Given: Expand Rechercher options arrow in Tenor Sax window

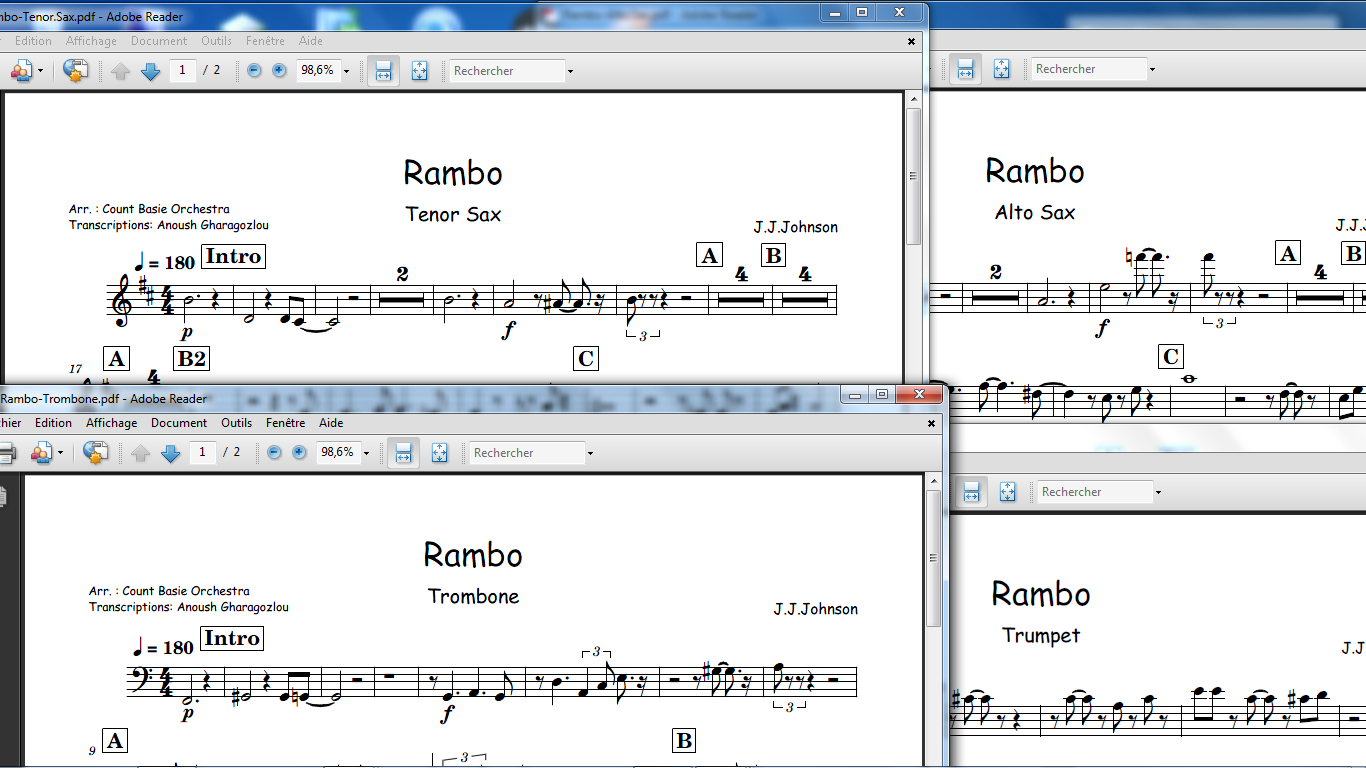Looking at the screenshot, I should 570,71.
